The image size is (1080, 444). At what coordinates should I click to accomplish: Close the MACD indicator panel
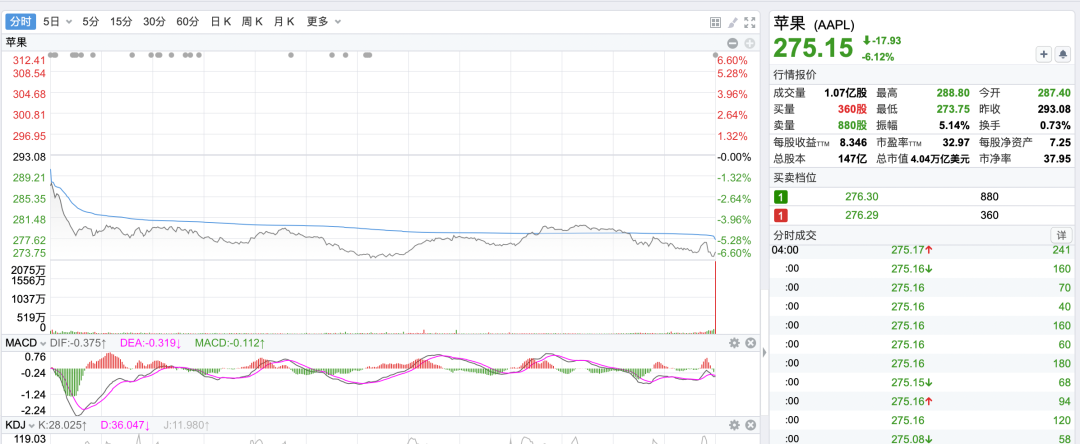(751, 343)
